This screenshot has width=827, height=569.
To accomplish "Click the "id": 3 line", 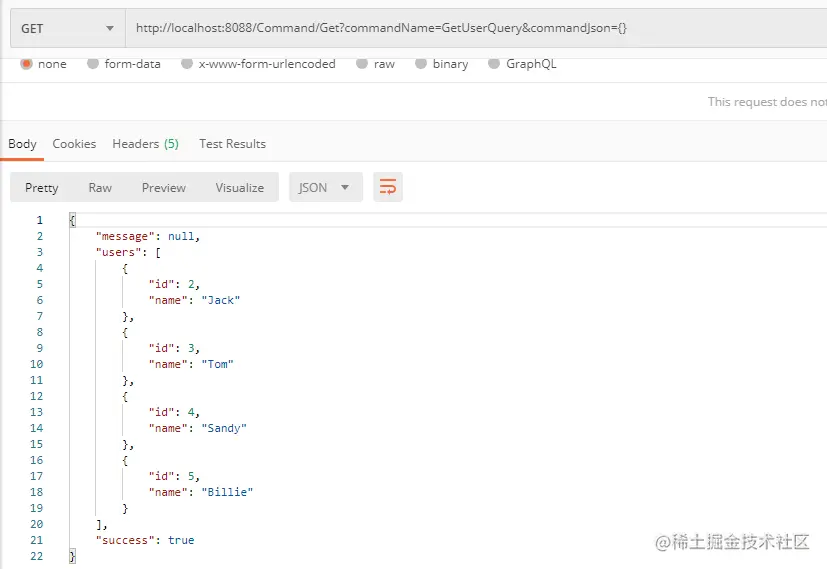I will pyautogui.click(x=174, y=348).
